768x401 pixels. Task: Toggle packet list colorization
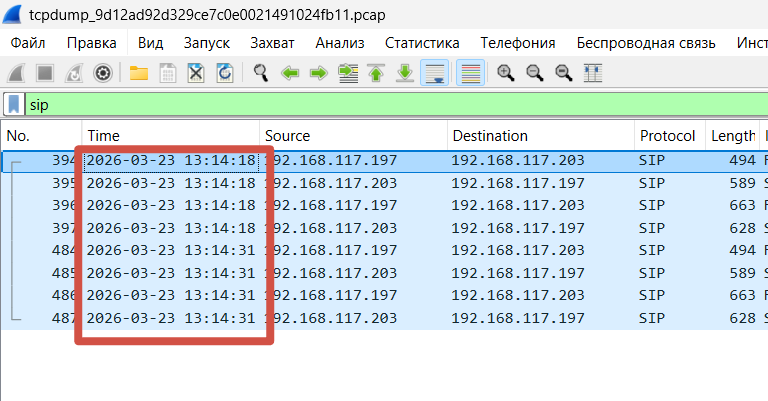470,73
